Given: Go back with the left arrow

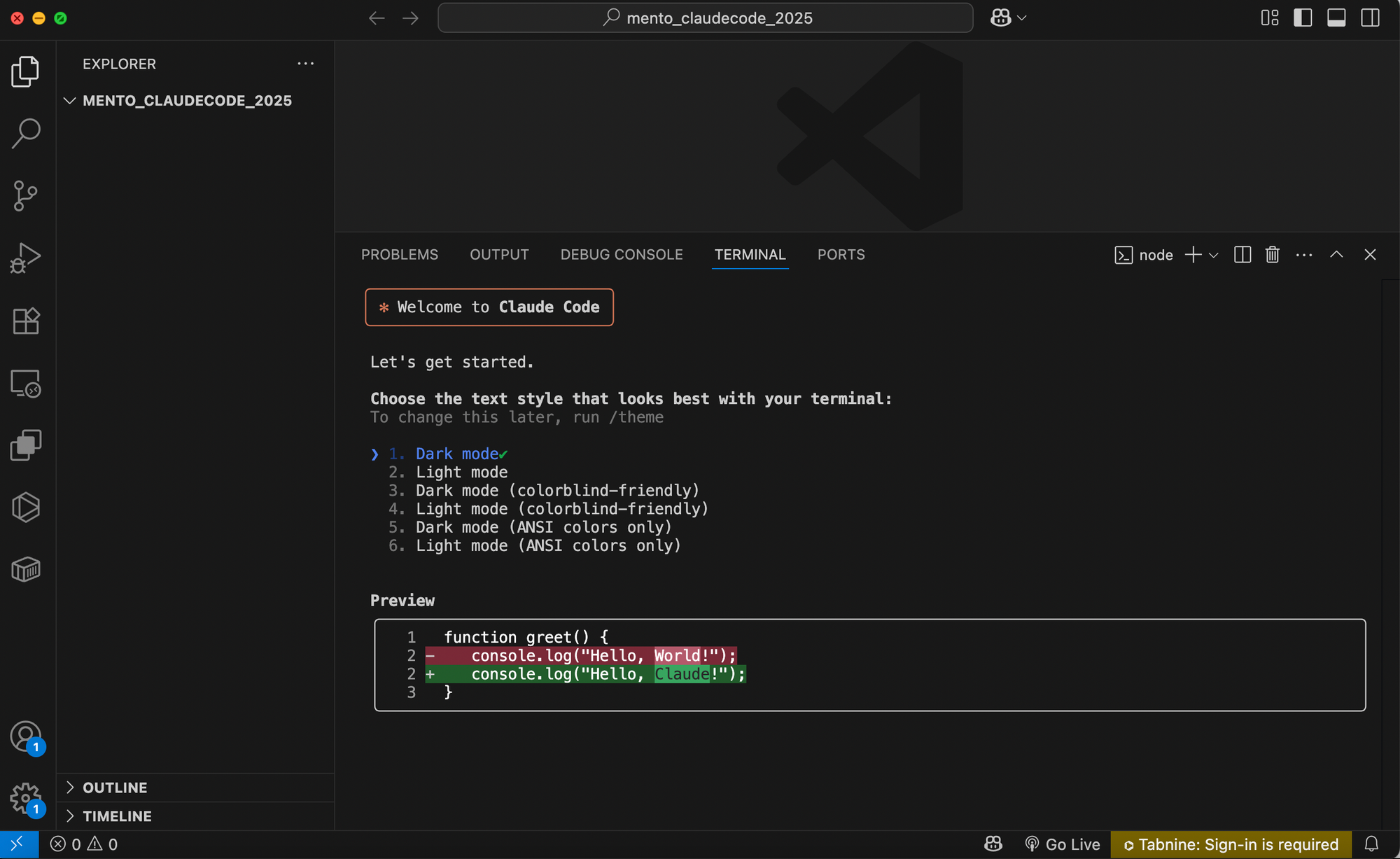Looking at the screenshot, I should click(x=377, y=18).
